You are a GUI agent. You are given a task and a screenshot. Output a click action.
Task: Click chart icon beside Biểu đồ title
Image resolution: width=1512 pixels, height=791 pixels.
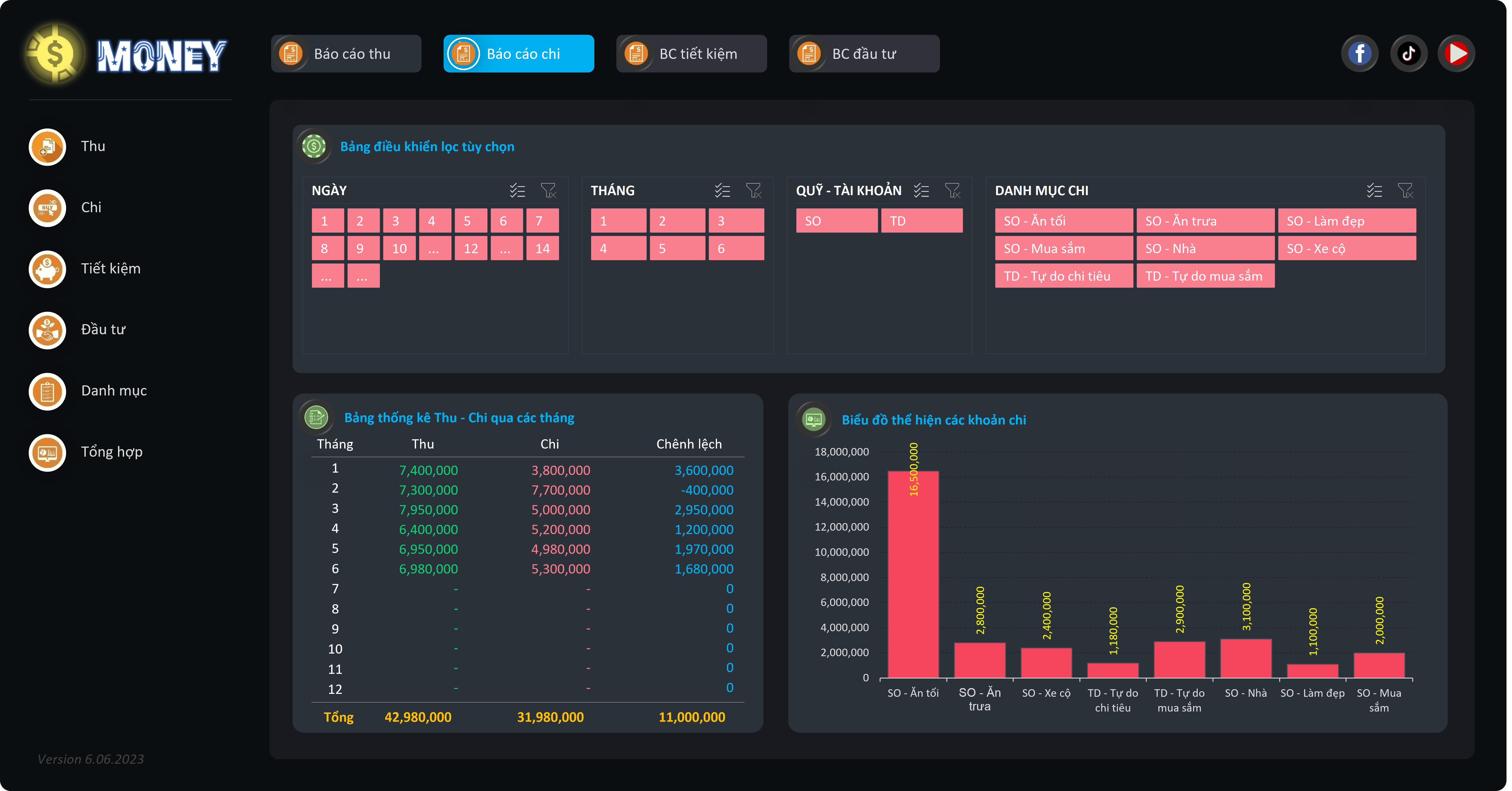[814, 419]
